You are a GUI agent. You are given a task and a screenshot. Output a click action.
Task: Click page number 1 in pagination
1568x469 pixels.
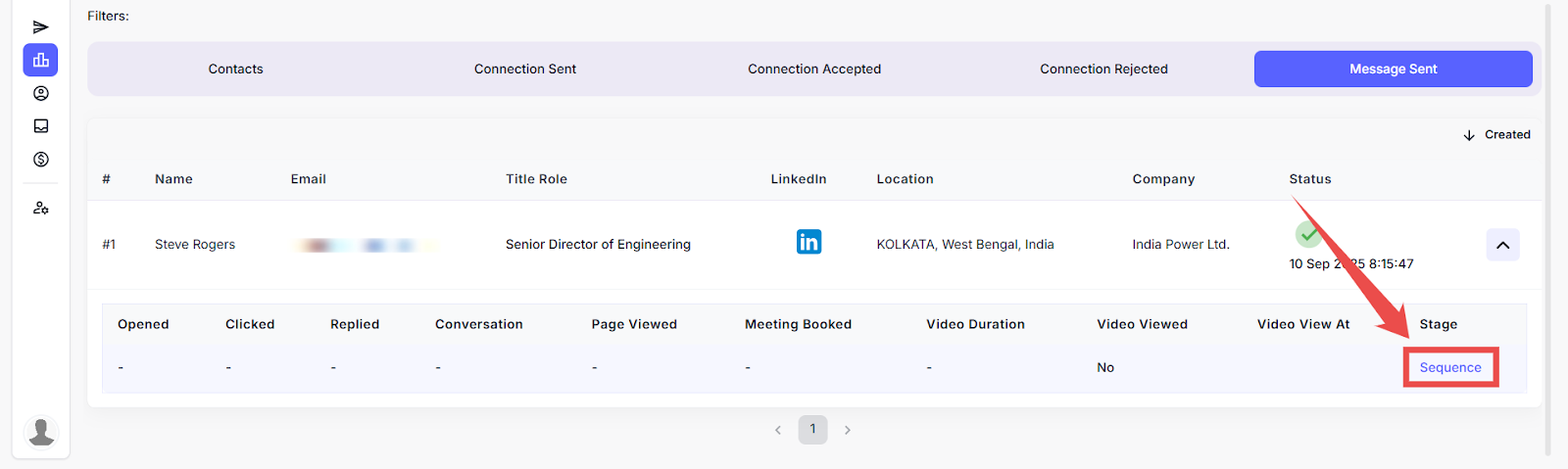tap(812, 430)
